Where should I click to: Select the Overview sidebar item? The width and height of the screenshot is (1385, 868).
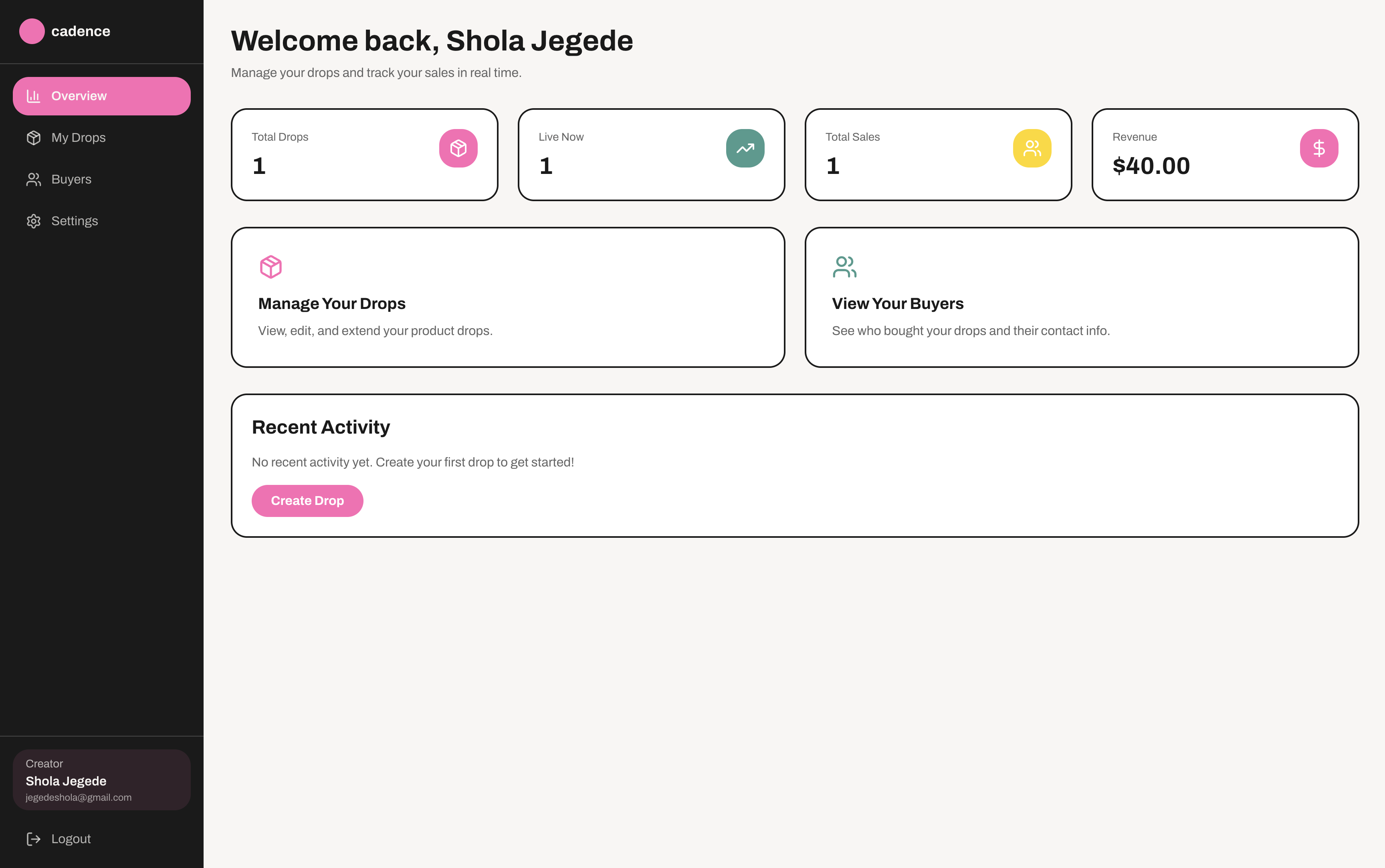(102, 96)
